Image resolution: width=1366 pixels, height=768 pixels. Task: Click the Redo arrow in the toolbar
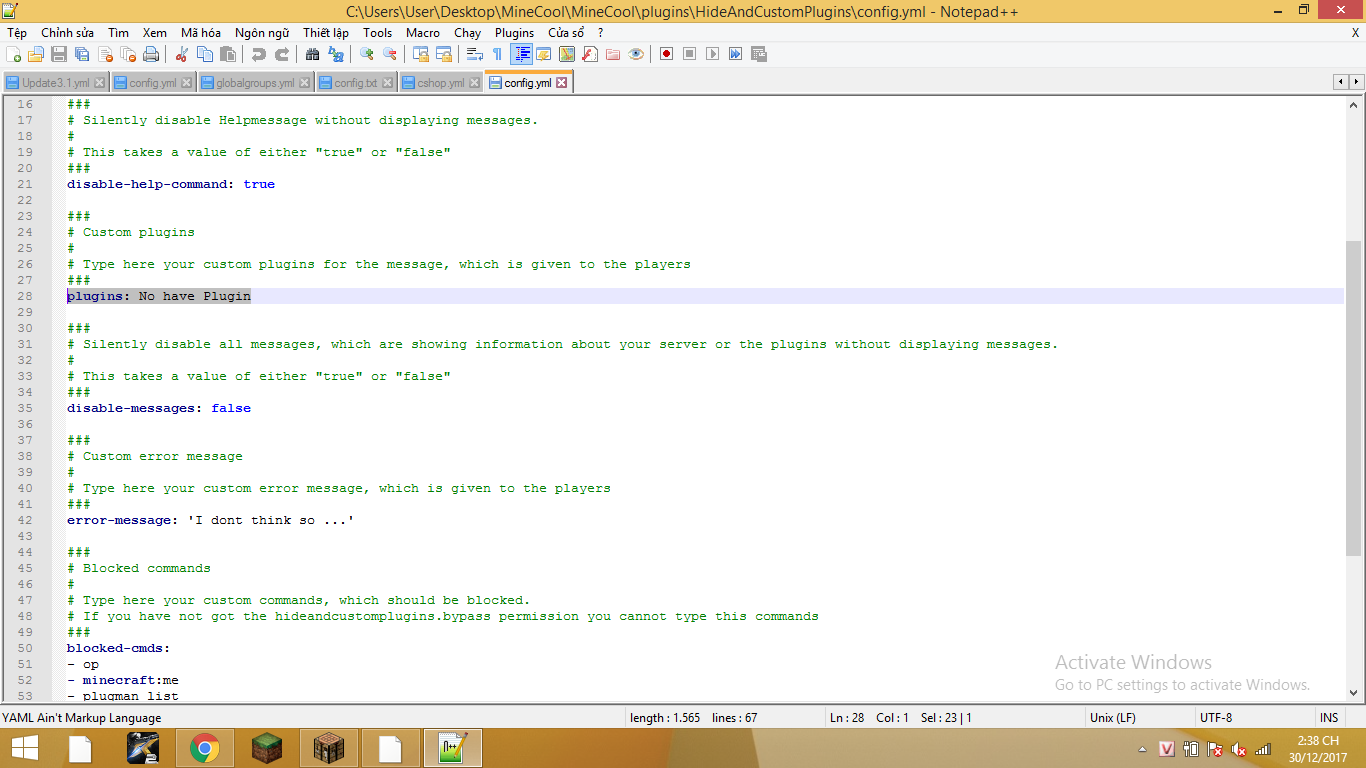click(x=282, y=54)
